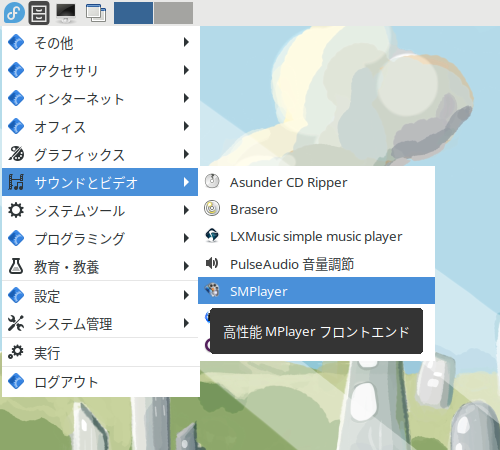Viewport: 500px width, 450px height.
Task: Click the Asunder CD Ripper disc icon
Action: 212,181
